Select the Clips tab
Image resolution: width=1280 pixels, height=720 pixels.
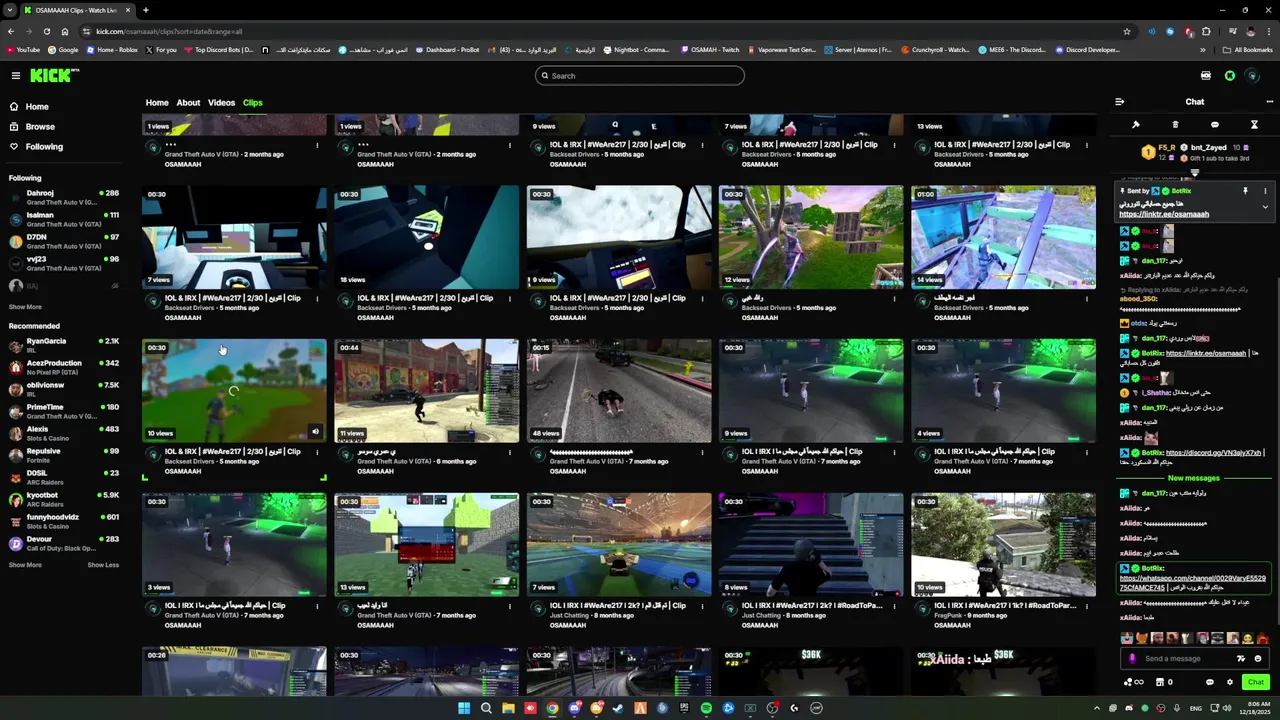tap(252, 103)
